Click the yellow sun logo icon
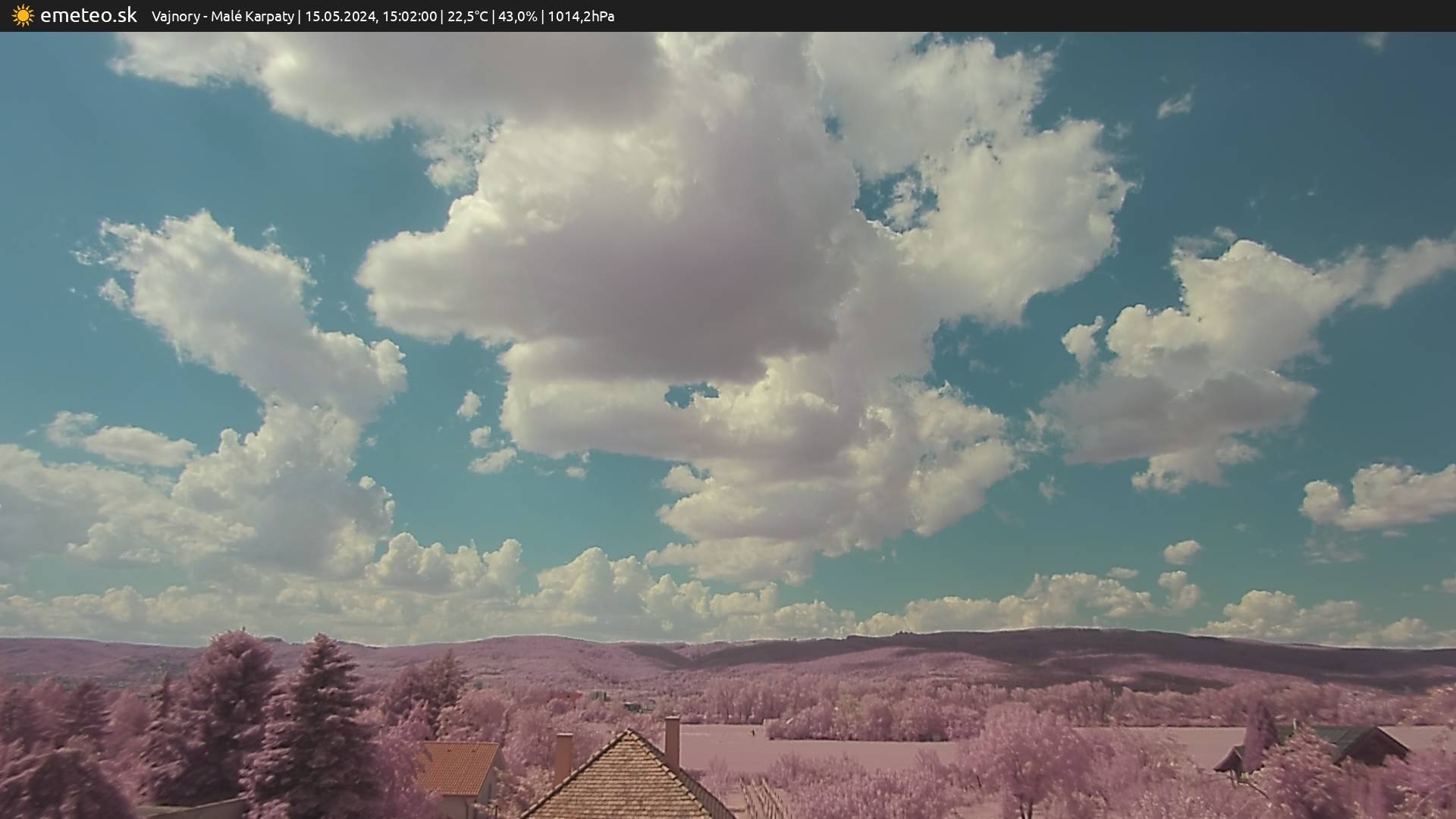This screenshot has height=819, width=1456. 23,15
